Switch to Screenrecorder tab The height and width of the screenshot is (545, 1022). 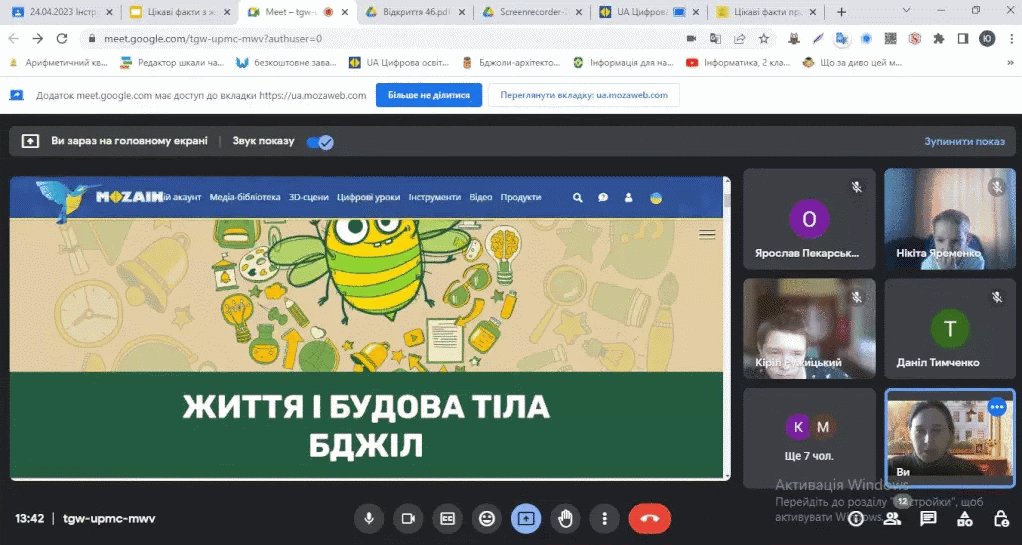tap(533, 12)
